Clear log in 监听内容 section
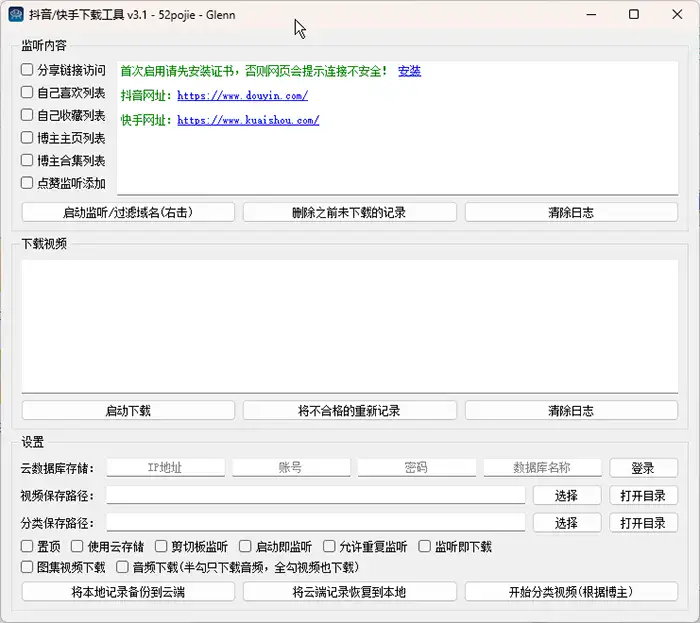The image size is (700, 623). click(571, 212)
